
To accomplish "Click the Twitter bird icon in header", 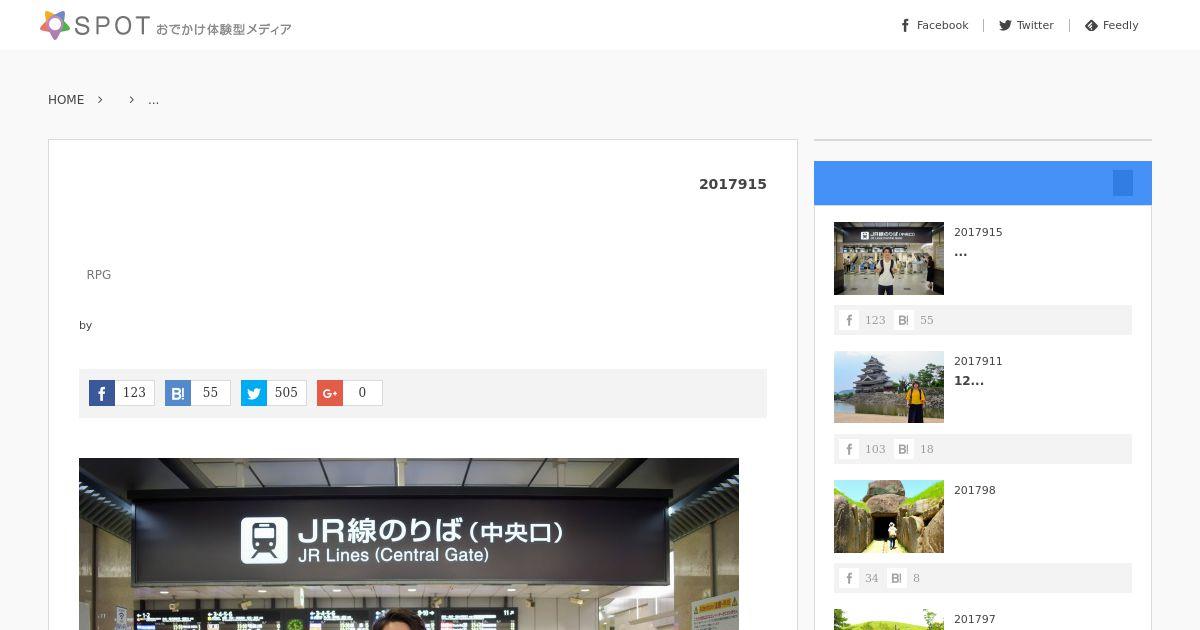I will click(1005, 25).
